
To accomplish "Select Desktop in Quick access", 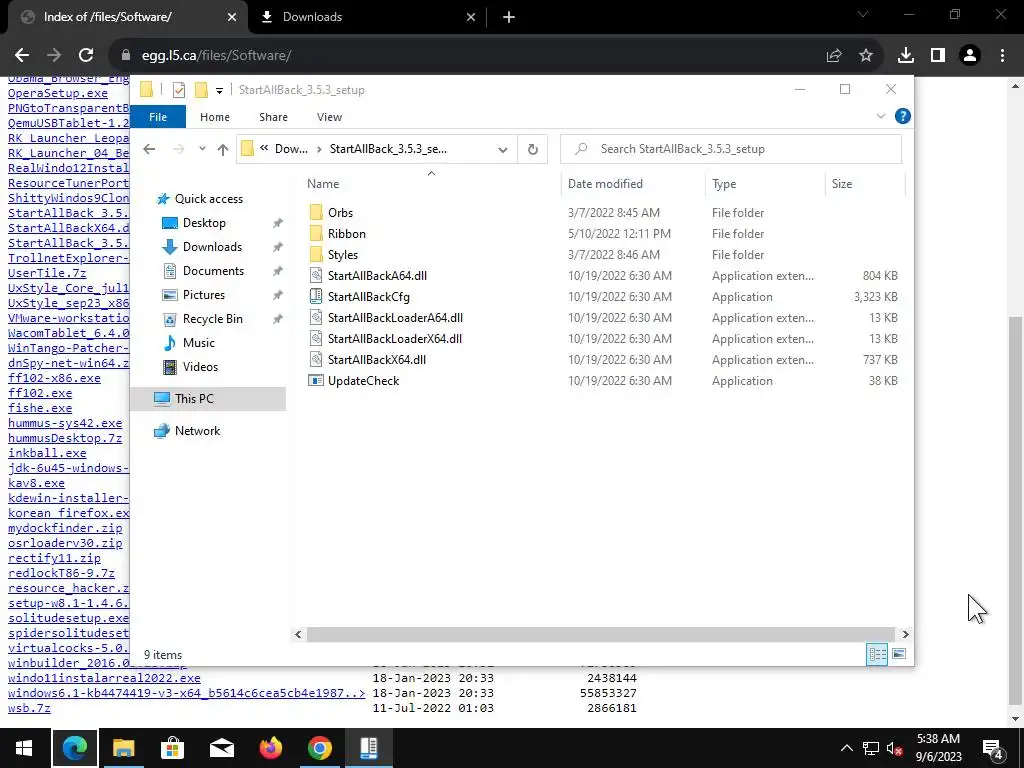I will pos(204,223).
